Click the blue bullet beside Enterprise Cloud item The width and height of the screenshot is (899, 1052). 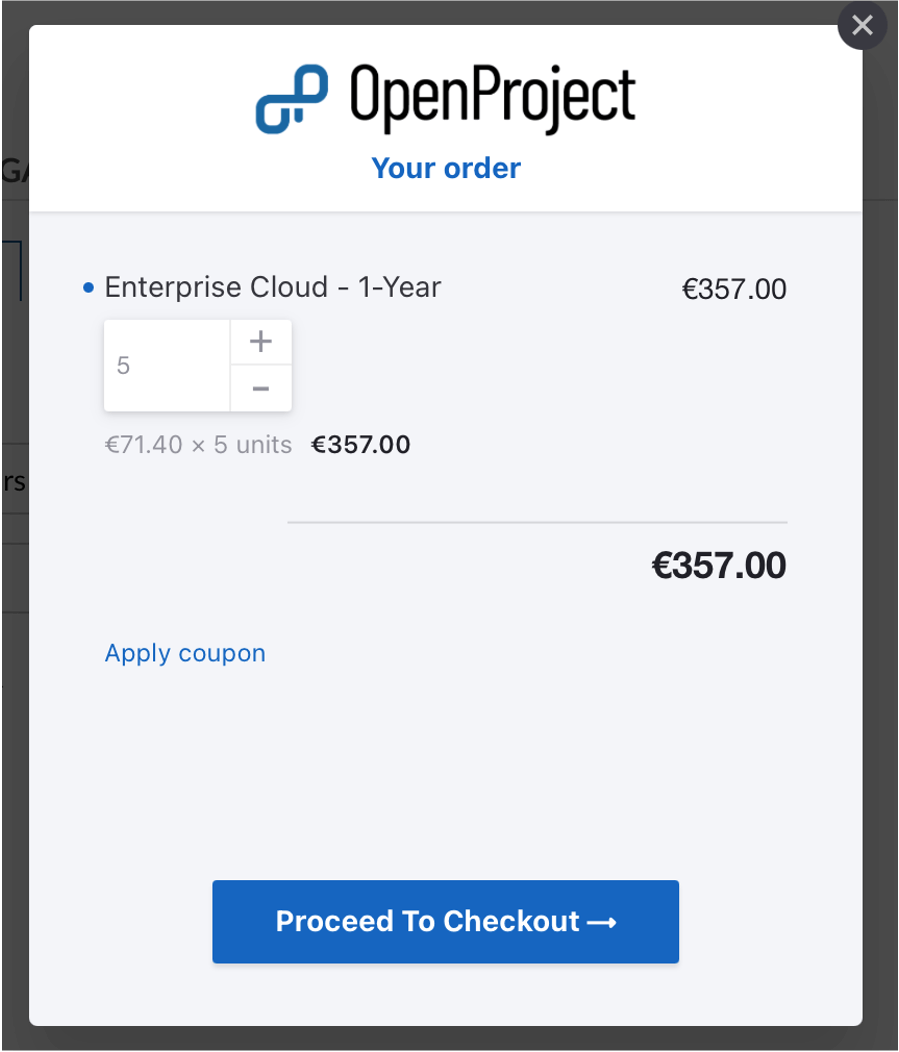click(88, 287)
